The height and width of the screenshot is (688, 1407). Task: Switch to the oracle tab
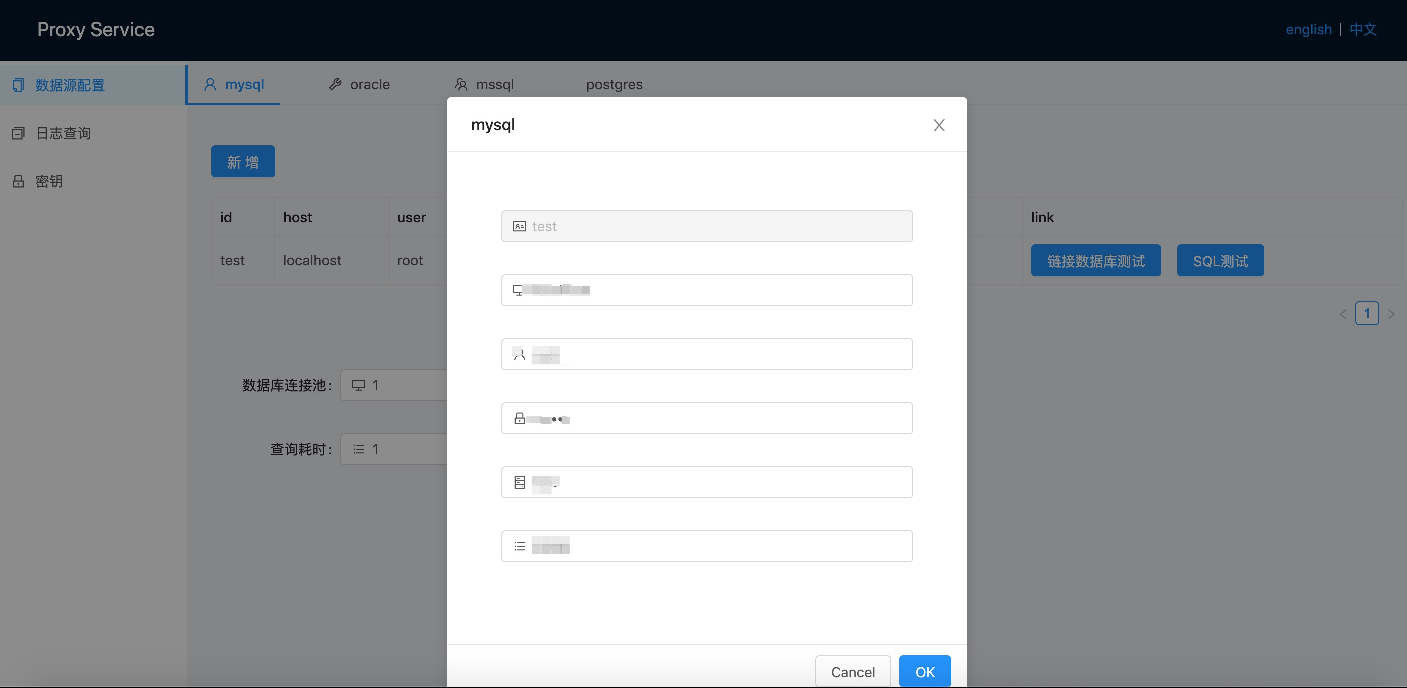[359, 84]
